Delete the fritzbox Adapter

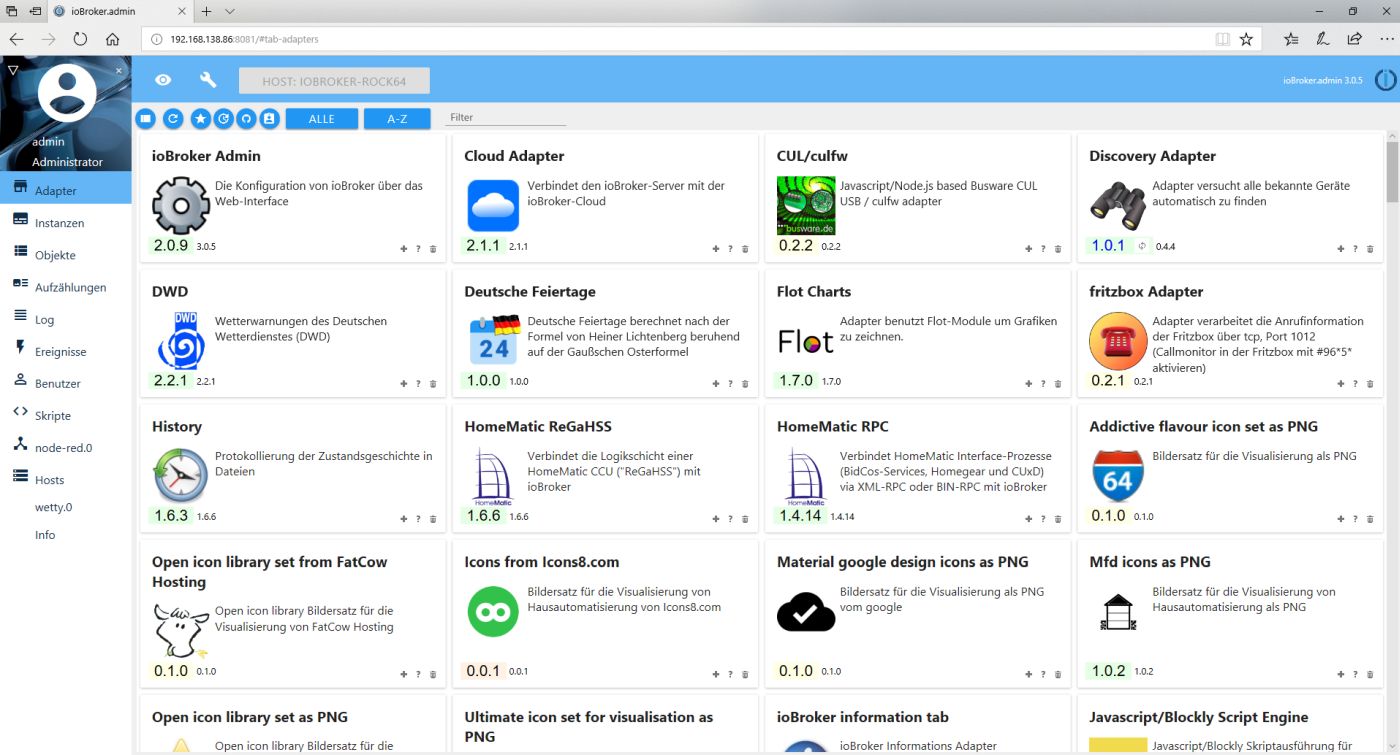click(x=1370, y=383)
